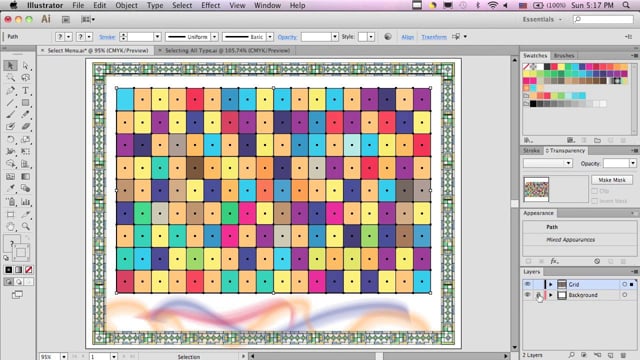This screenshot has width=640, height=360.
Task: Open the Effect menu
Action: point(211,5)
